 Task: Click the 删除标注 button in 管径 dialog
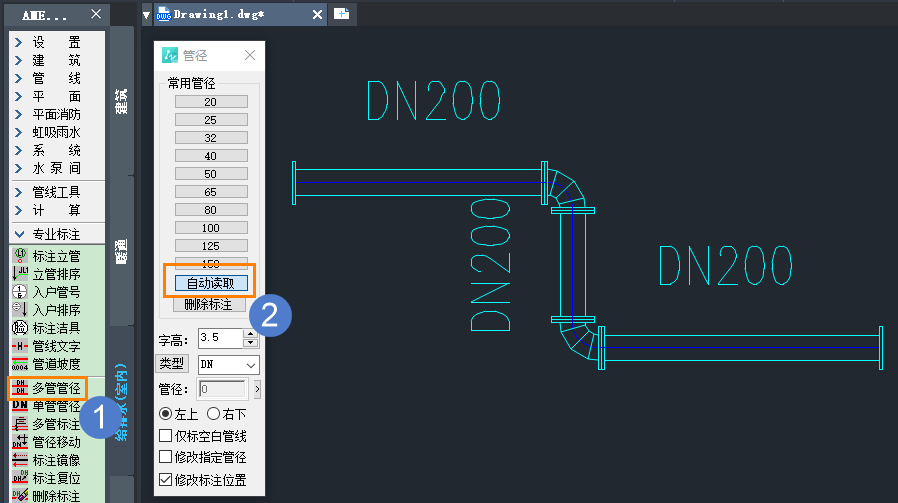point(208,304)
